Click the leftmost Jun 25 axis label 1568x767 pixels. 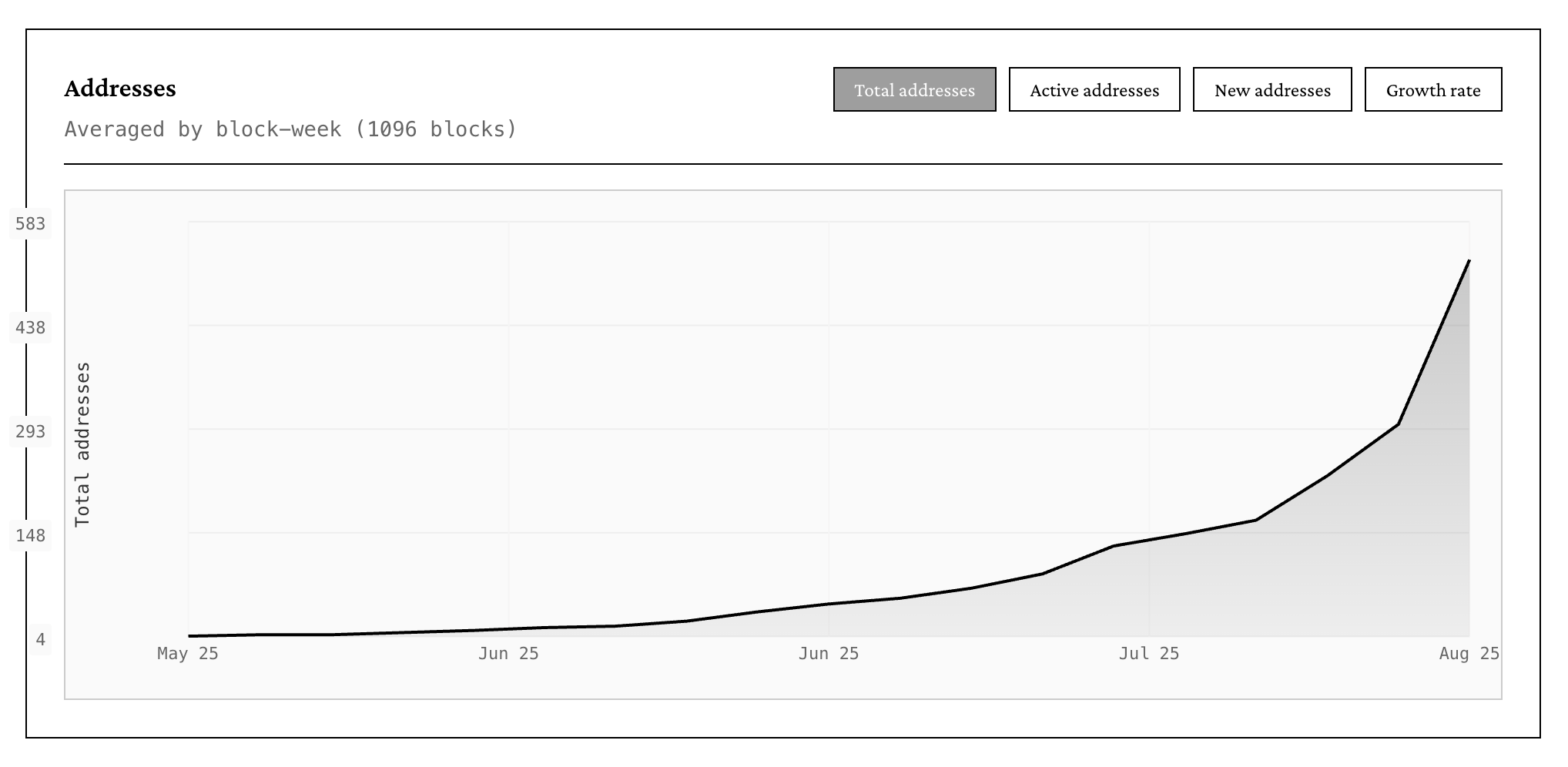tap(508, 654)
